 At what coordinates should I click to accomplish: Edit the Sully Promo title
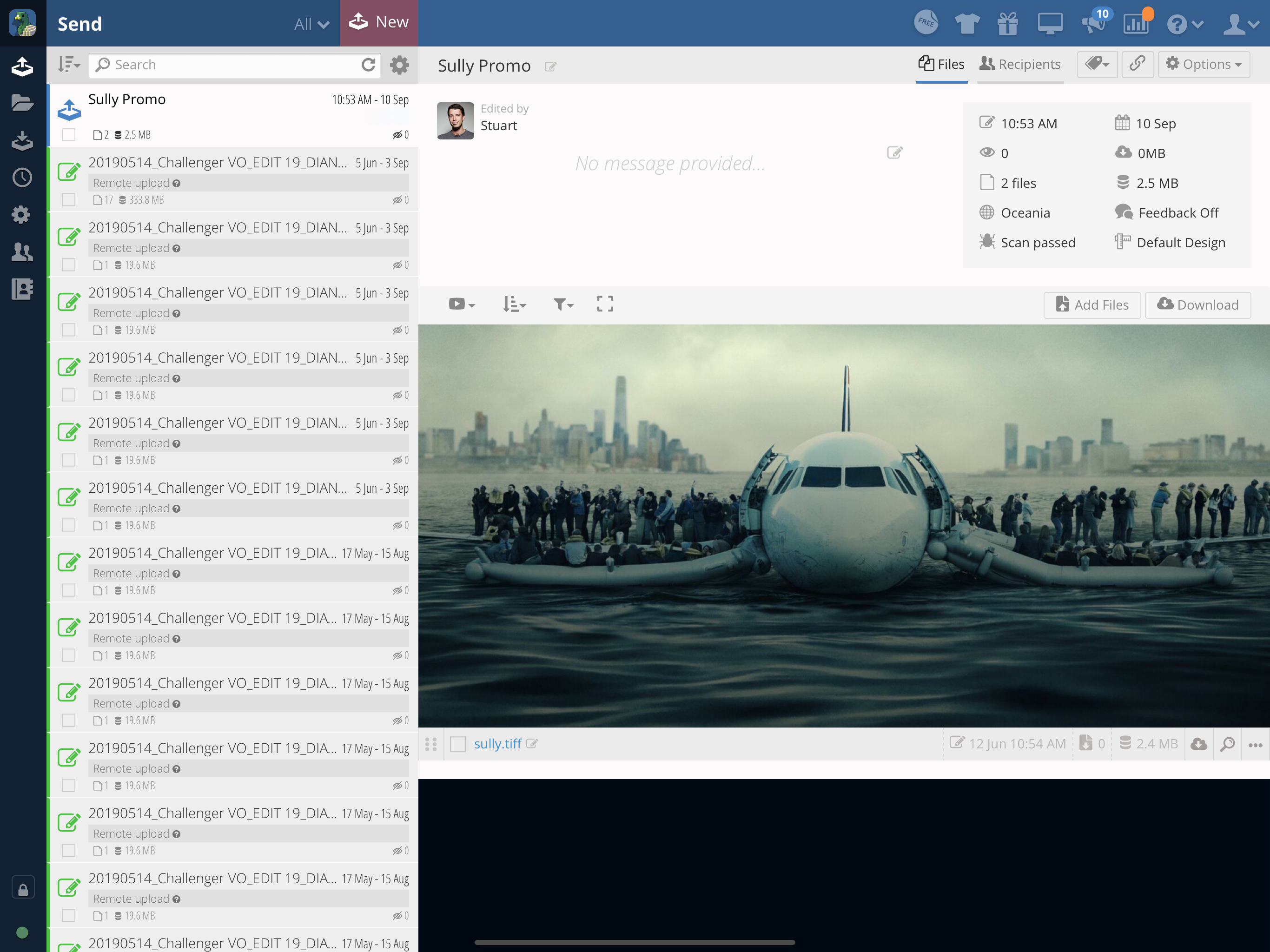point(550,66)
